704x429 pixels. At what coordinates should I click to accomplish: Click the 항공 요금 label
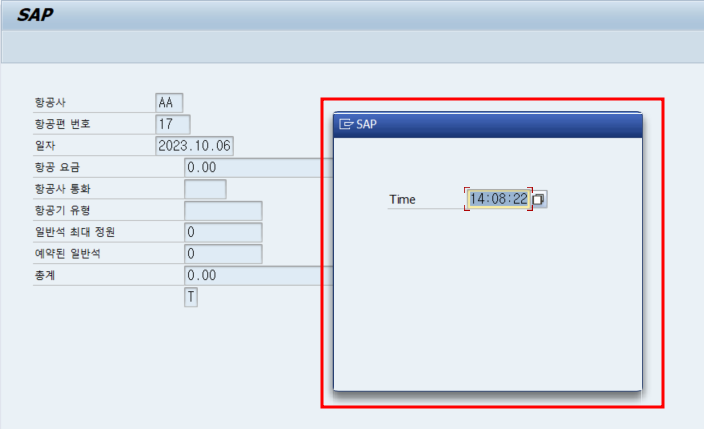pos(57,167)
